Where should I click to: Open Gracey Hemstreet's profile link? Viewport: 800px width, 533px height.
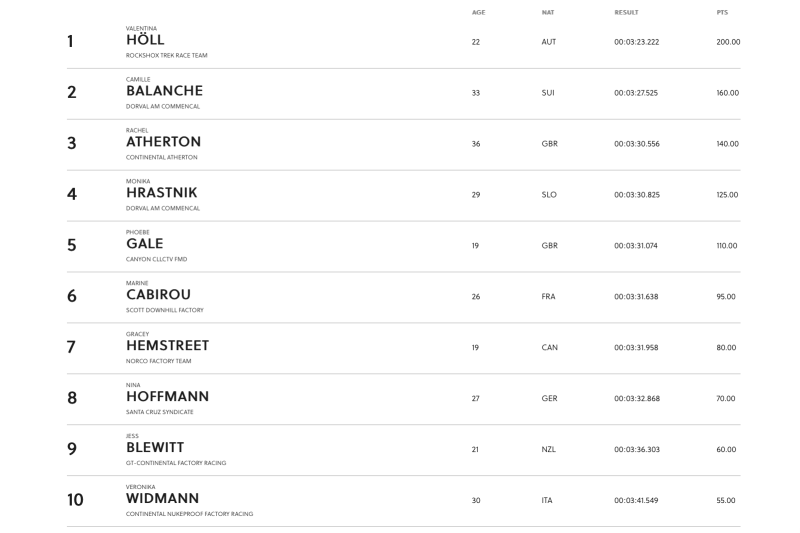point(167,346)
